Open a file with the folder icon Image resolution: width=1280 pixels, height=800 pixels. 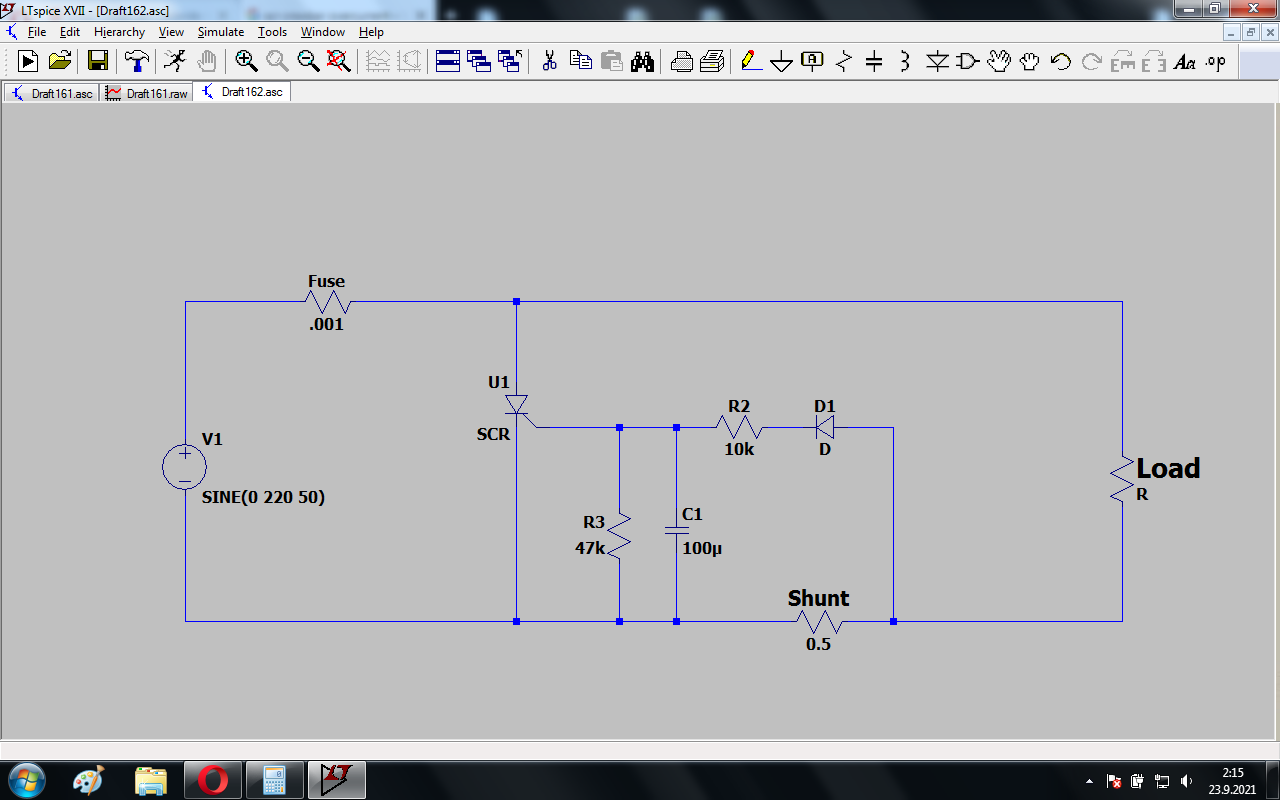60,61
